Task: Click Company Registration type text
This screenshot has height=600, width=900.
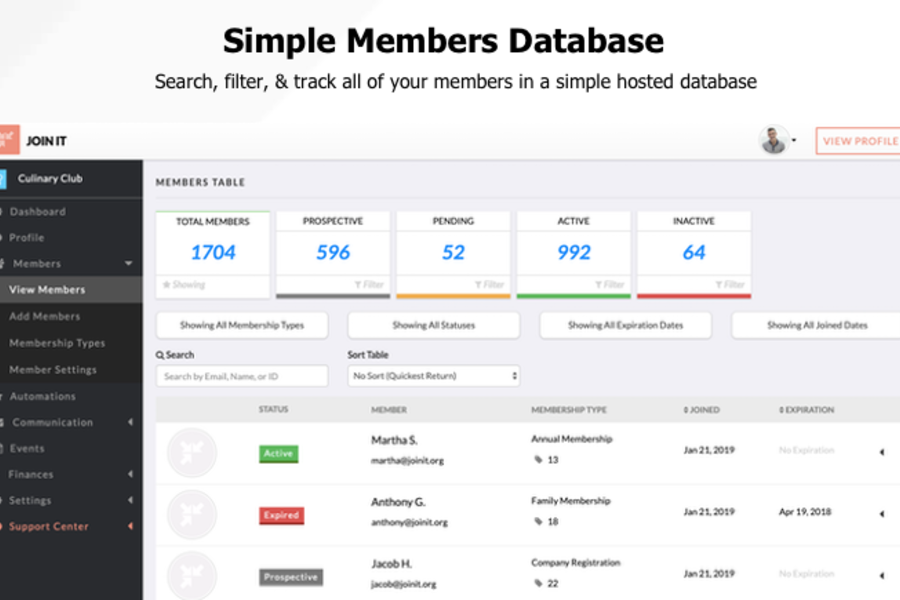Action: [576, 563]
